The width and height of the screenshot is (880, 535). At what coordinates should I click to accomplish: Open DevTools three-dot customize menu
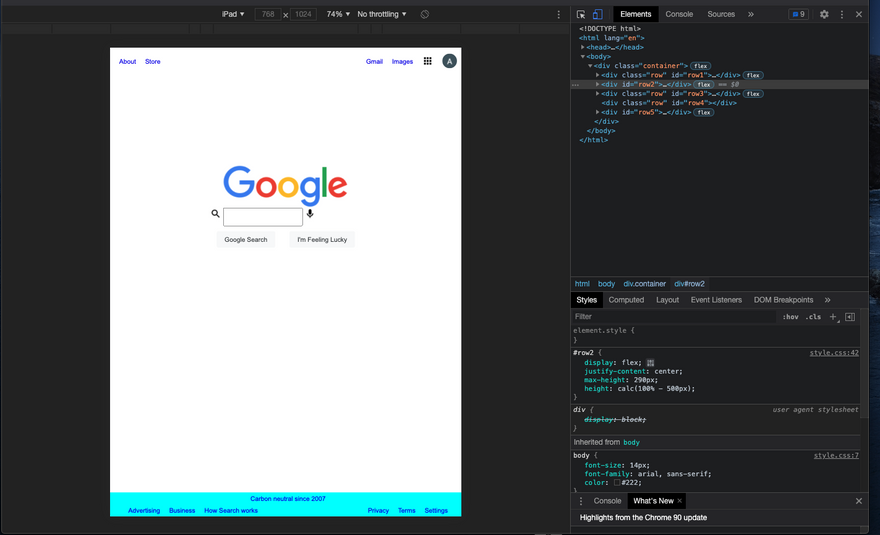click(x=841, y=15)
